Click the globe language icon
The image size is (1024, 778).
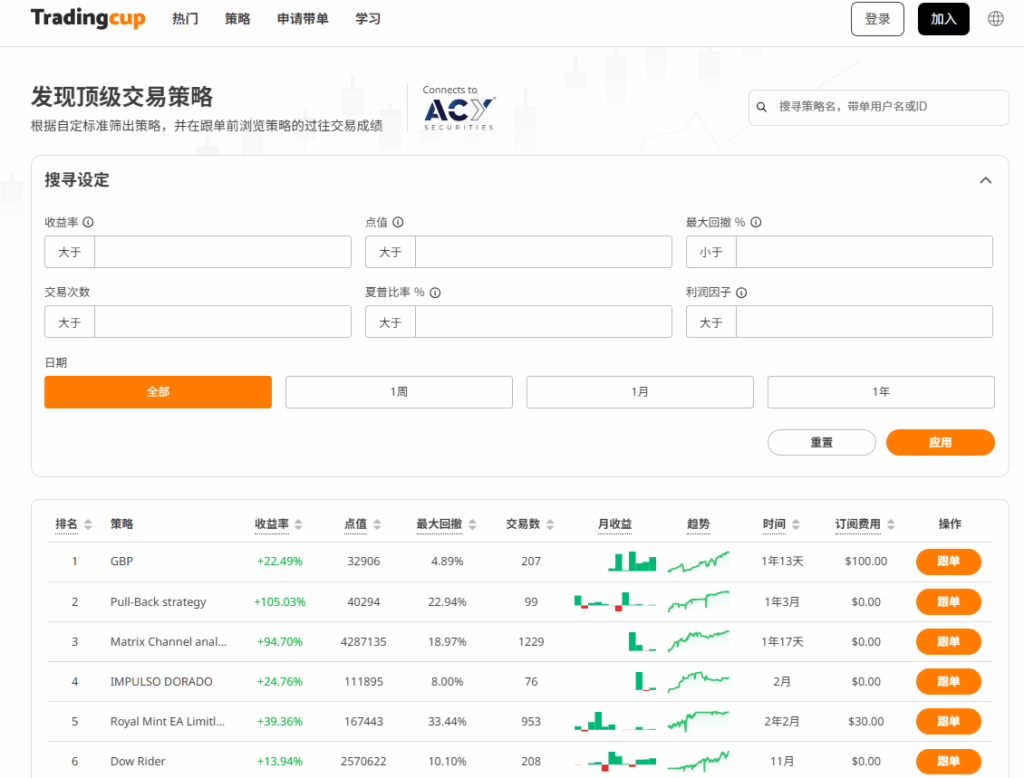coord(995,19)
